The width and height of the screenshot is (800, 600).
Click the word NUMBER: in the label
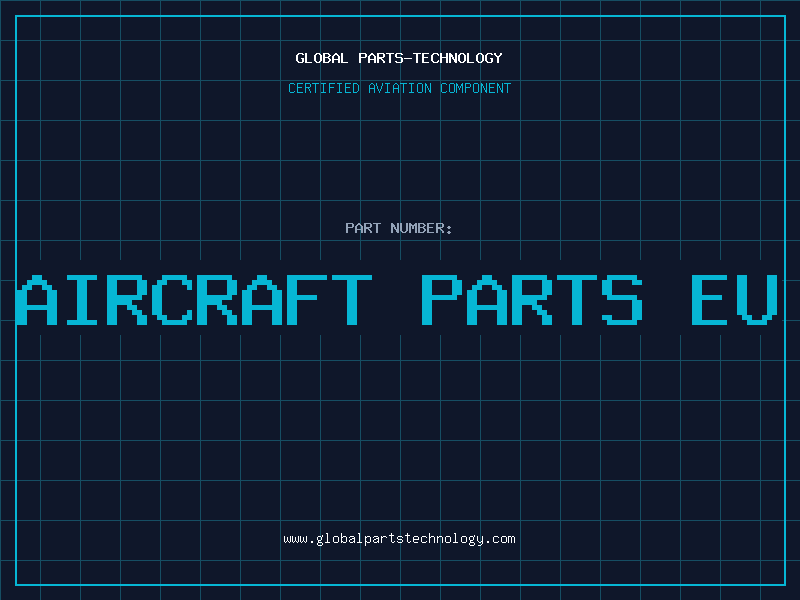click(421, 228)
